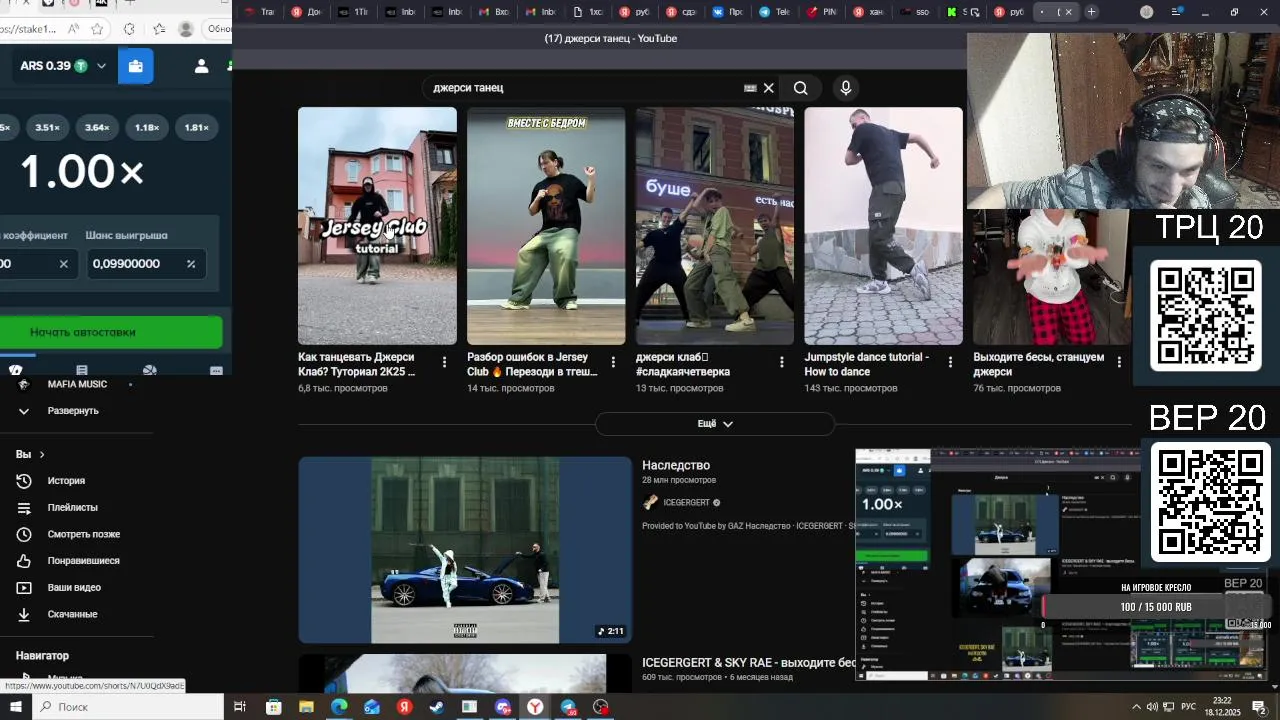This screenshot has width=1280, height=720.
Task: Click 'Навигатор' heading in sidebar
Action: click(42, 656)
